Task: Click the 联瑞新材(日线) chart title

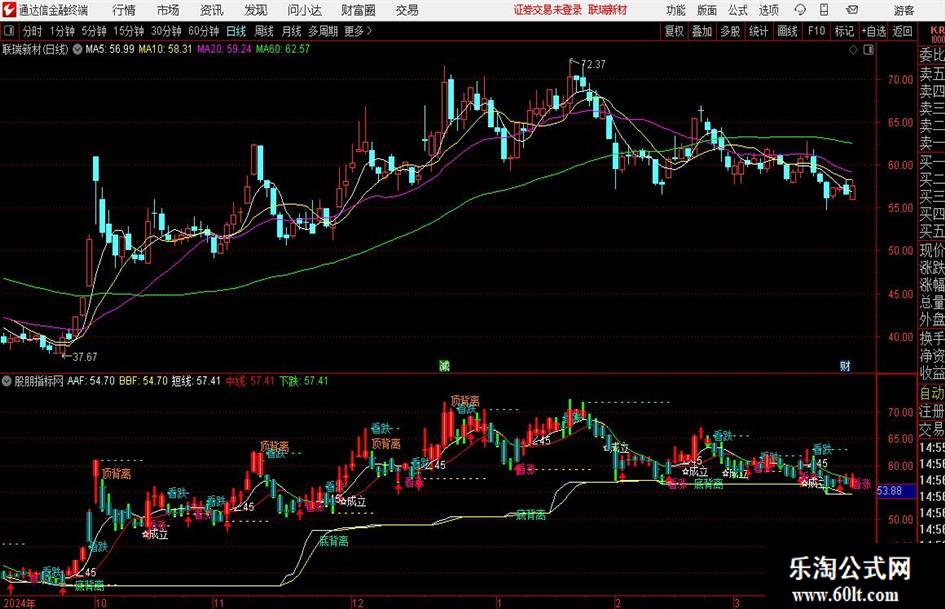Action: click(36, 49)
